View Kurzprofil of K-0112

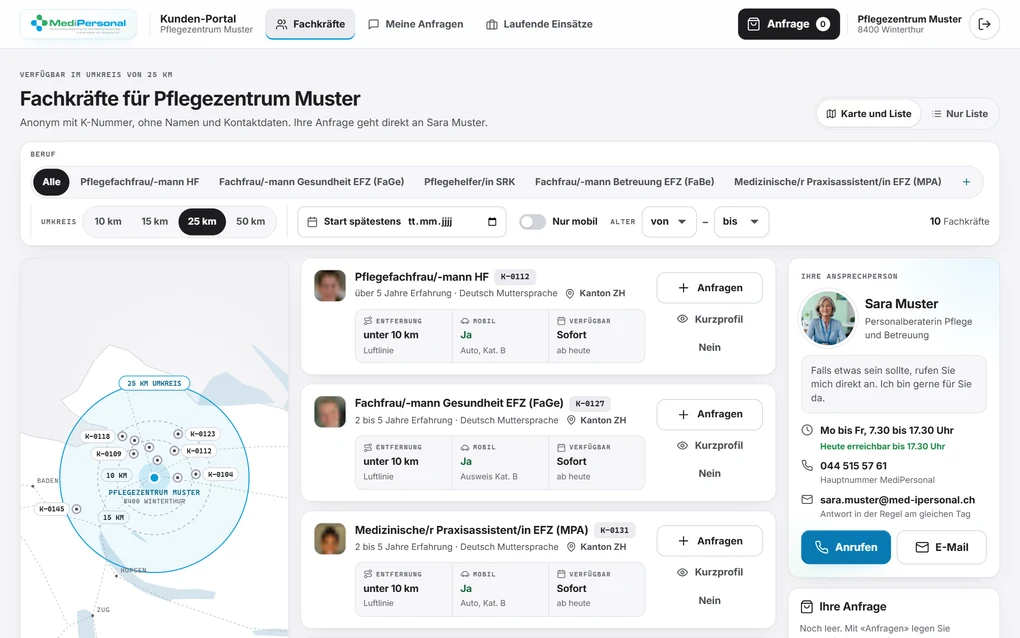[710, 319]
